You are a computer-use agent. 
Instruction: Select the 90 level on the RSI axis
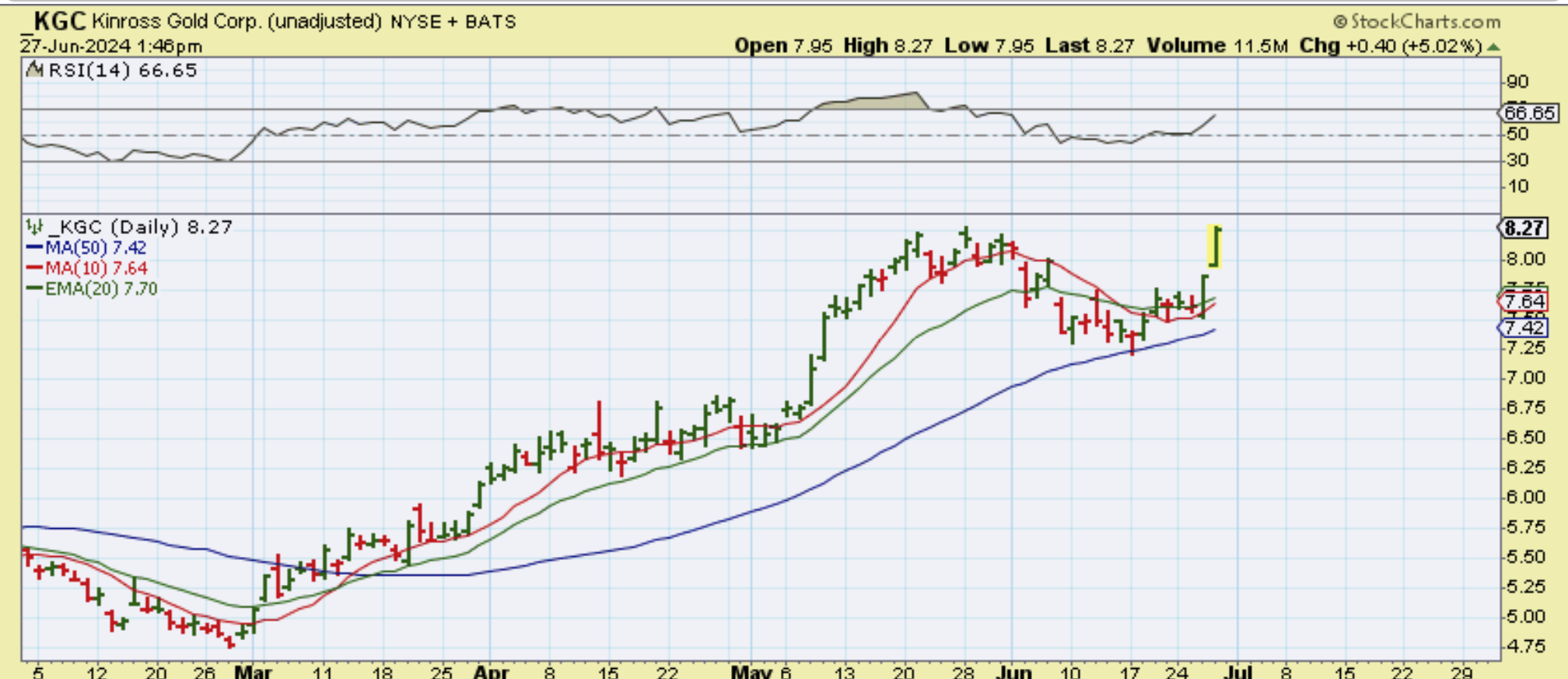point(1517,82)
